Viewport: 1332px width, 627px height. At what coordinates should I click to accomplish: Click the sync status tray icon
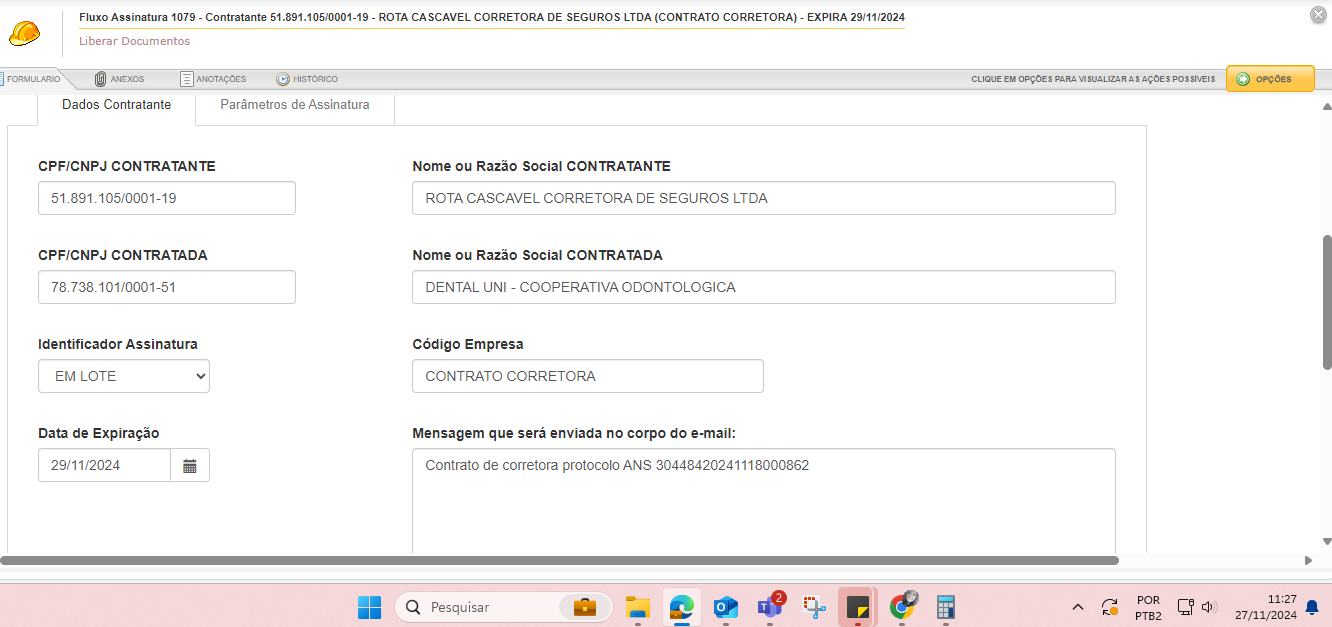(1110, 607)
